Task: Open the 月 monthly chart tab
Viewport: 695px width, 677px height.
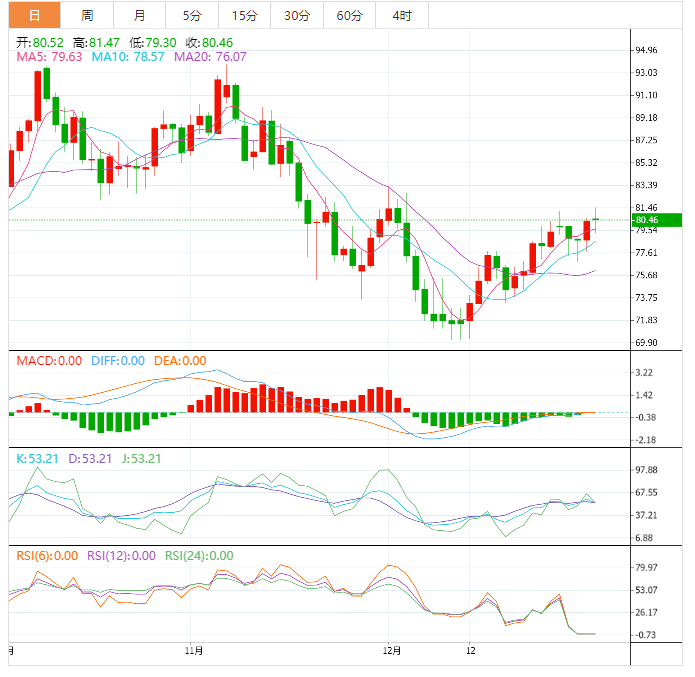Action: click(139, 15)
